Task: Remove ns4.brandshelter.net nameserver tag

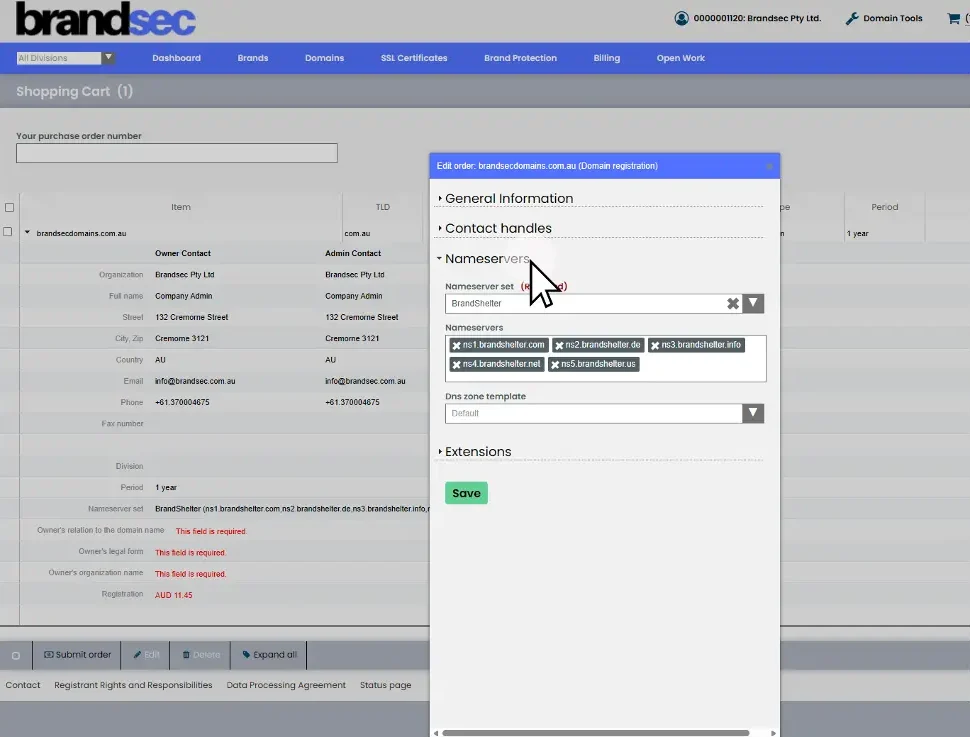Action: pos(456,365)
